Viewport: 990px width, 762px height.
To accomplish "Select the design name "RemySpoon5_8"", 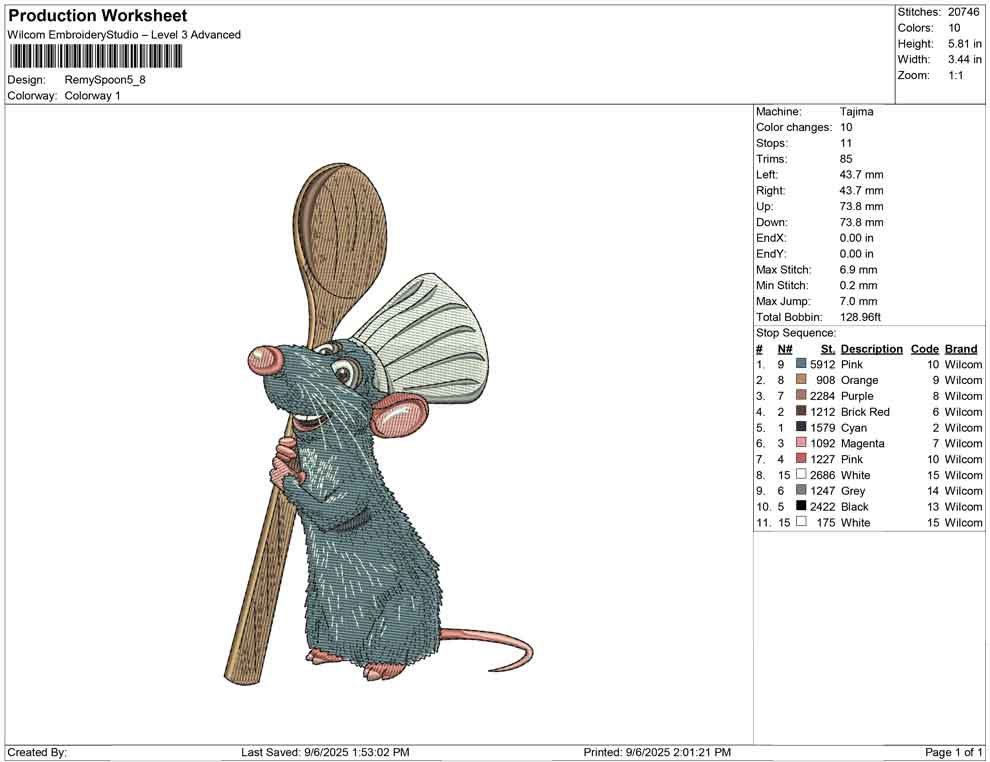I will pos(105,80).
